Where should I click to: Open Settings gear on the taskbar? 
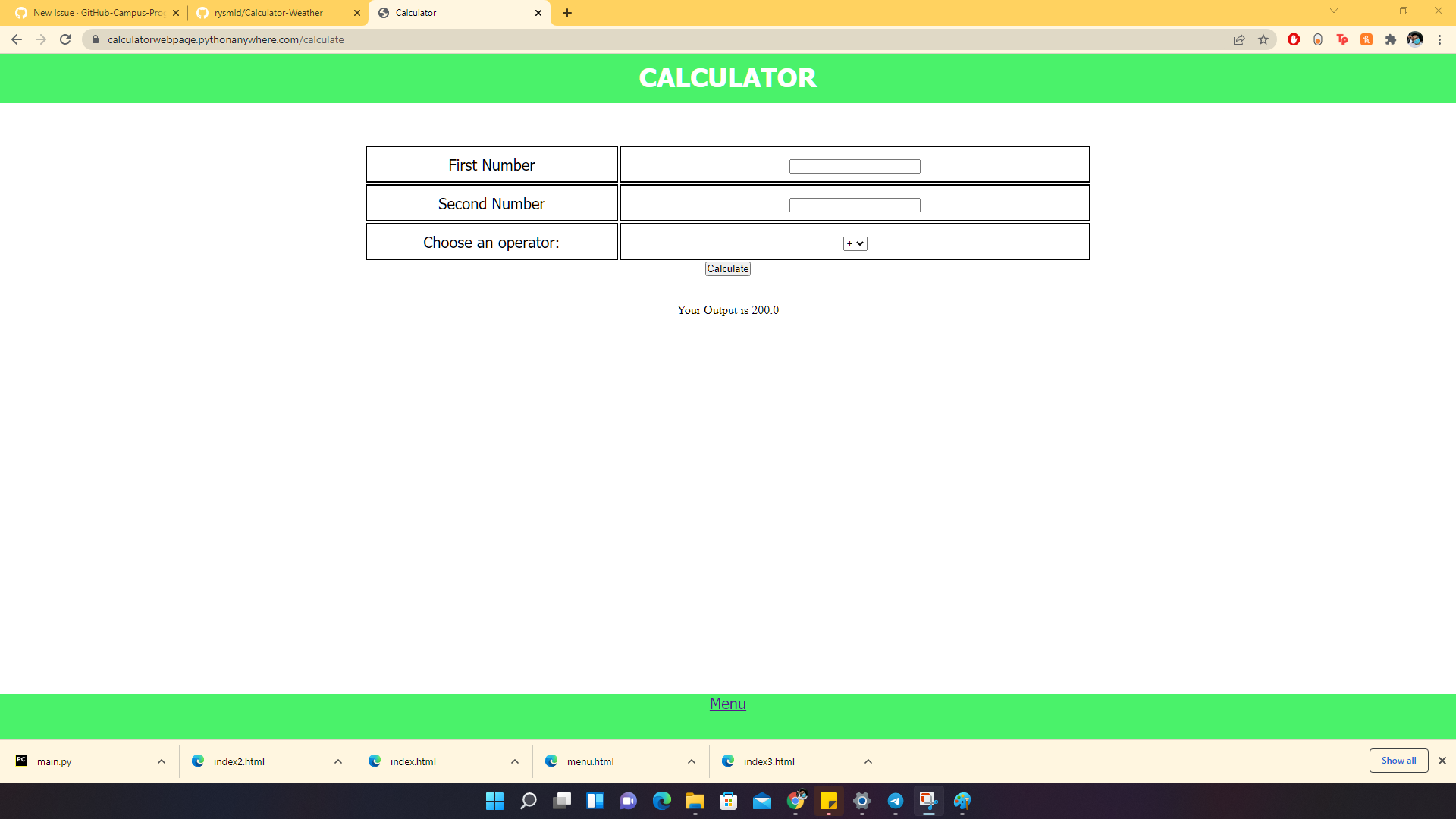pyautogui.click(x=862, y=801)
